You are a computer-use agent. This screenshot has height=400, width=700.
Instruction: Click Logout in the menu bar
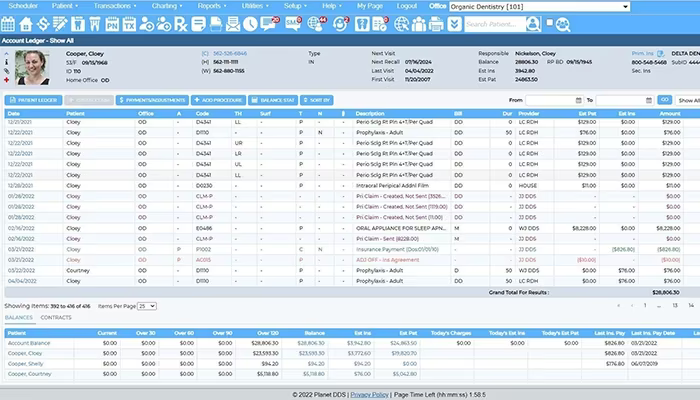click(407, 6)
